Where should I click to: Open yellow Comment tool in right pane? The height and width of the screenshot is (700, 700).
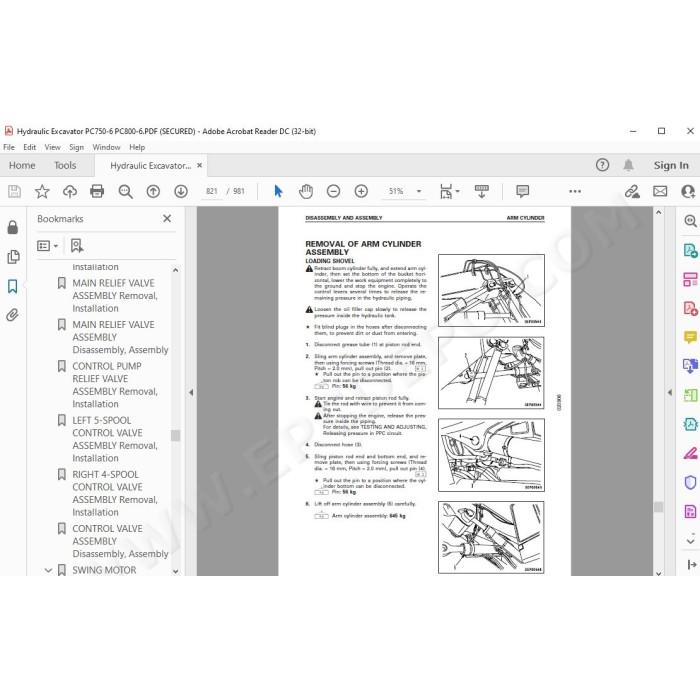tap(690, 337)
